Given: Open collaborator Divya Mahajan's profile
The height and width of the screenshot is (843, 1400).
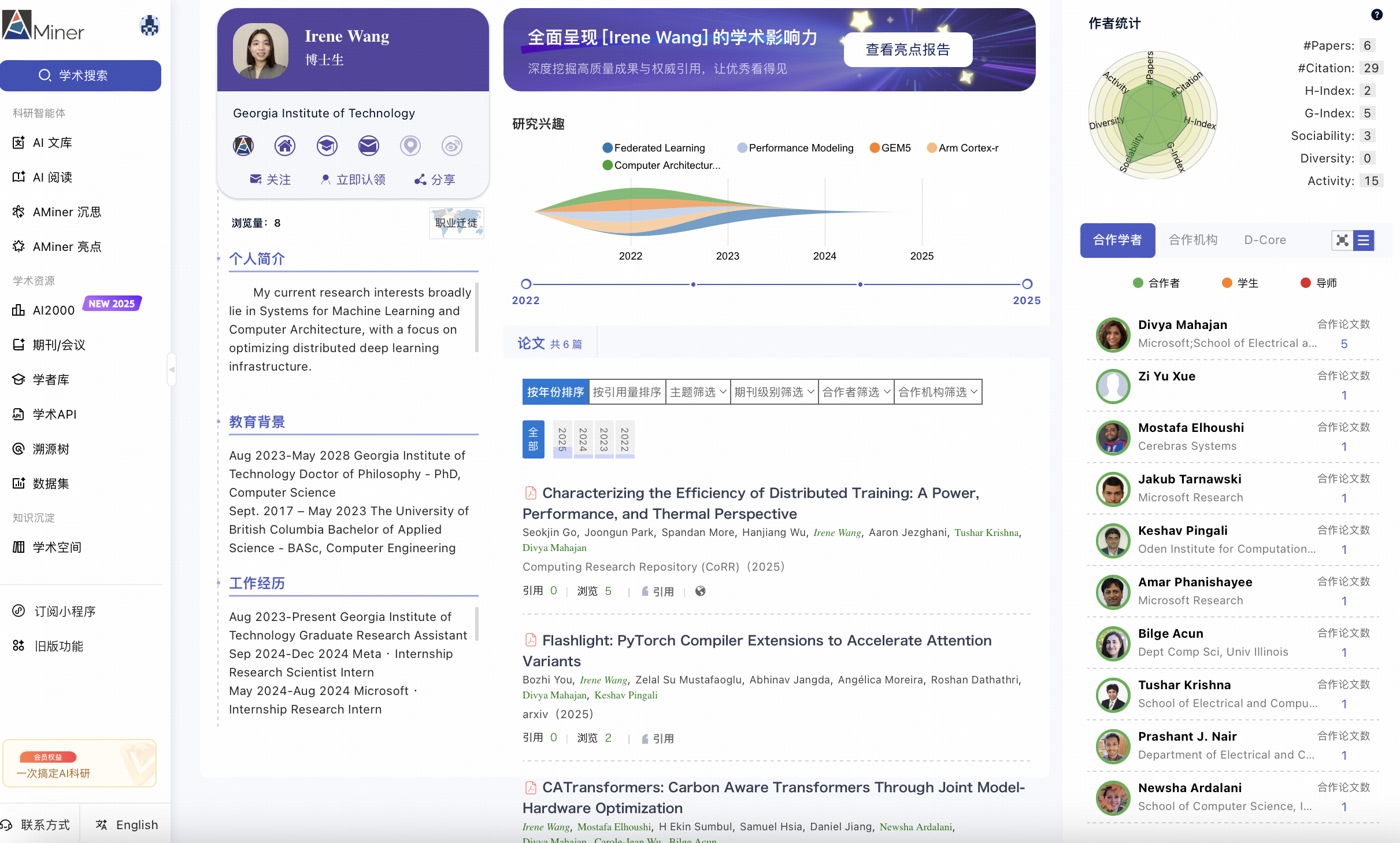Looking at the screenshot, I should (x=1182, y=325).
